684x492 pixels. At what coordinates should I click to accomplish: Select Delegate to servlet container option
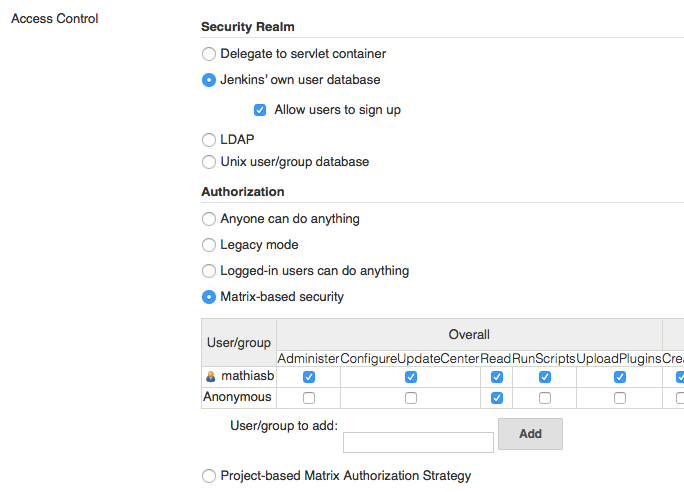(209, 54)
